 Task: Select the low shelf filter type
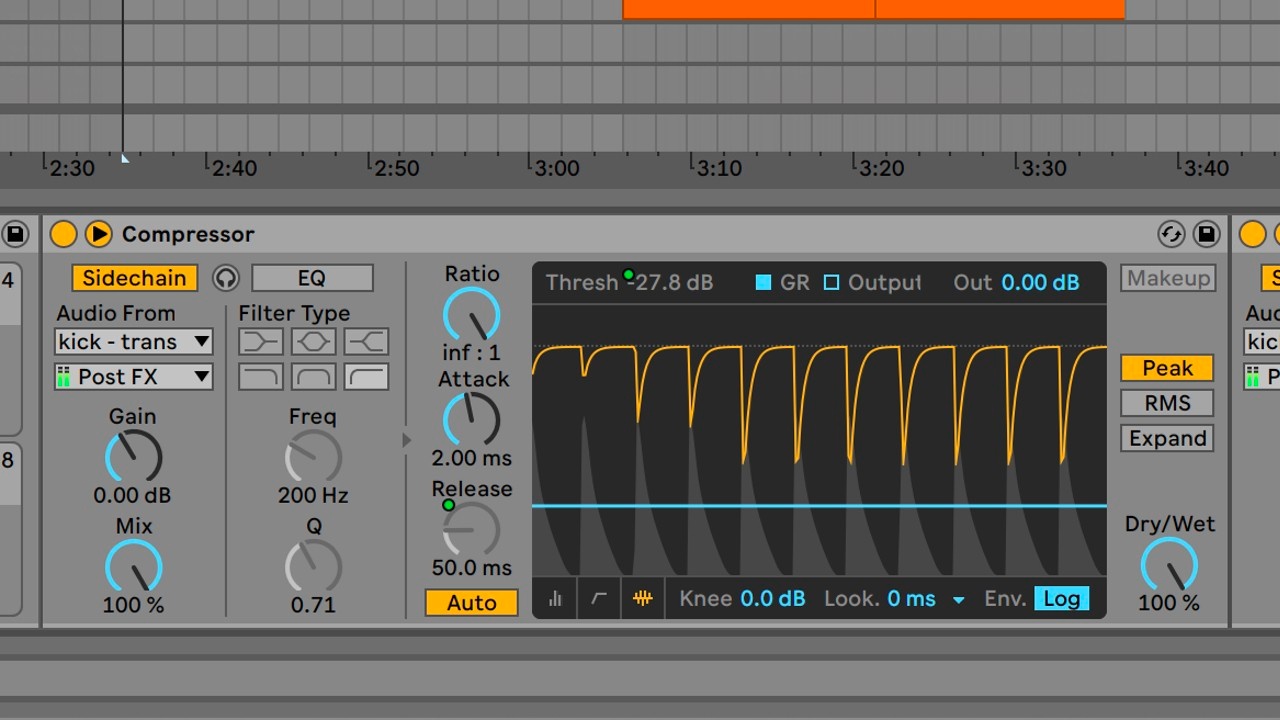pos(260,342)
